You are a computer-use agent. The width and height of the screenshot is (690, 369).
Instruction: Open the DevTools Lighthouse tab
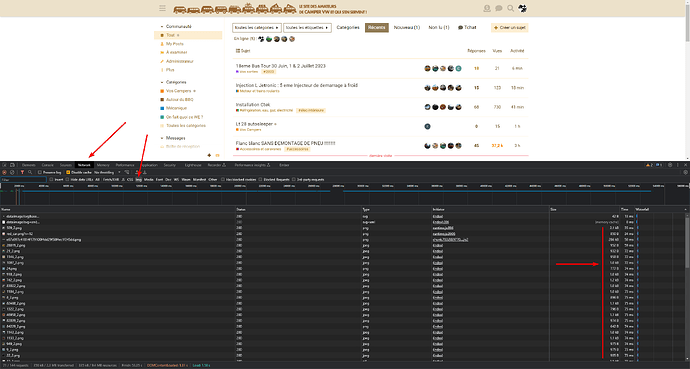pyautogui.click(x=193, y=165)
